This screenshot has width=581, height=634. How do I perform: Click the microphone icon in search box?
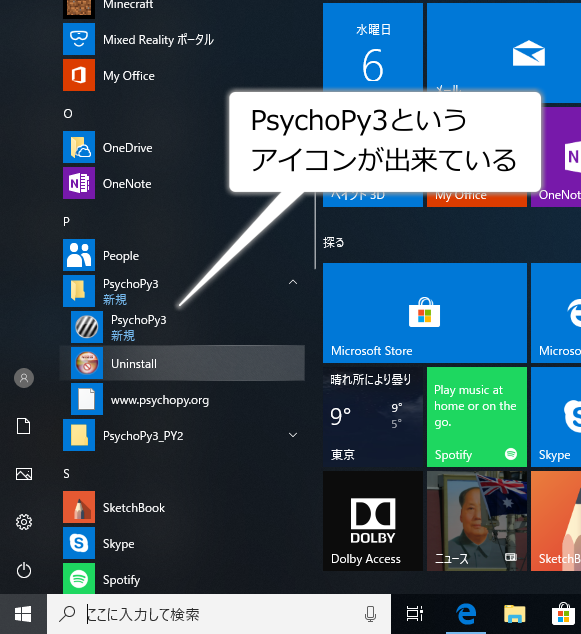click(370, 614)
